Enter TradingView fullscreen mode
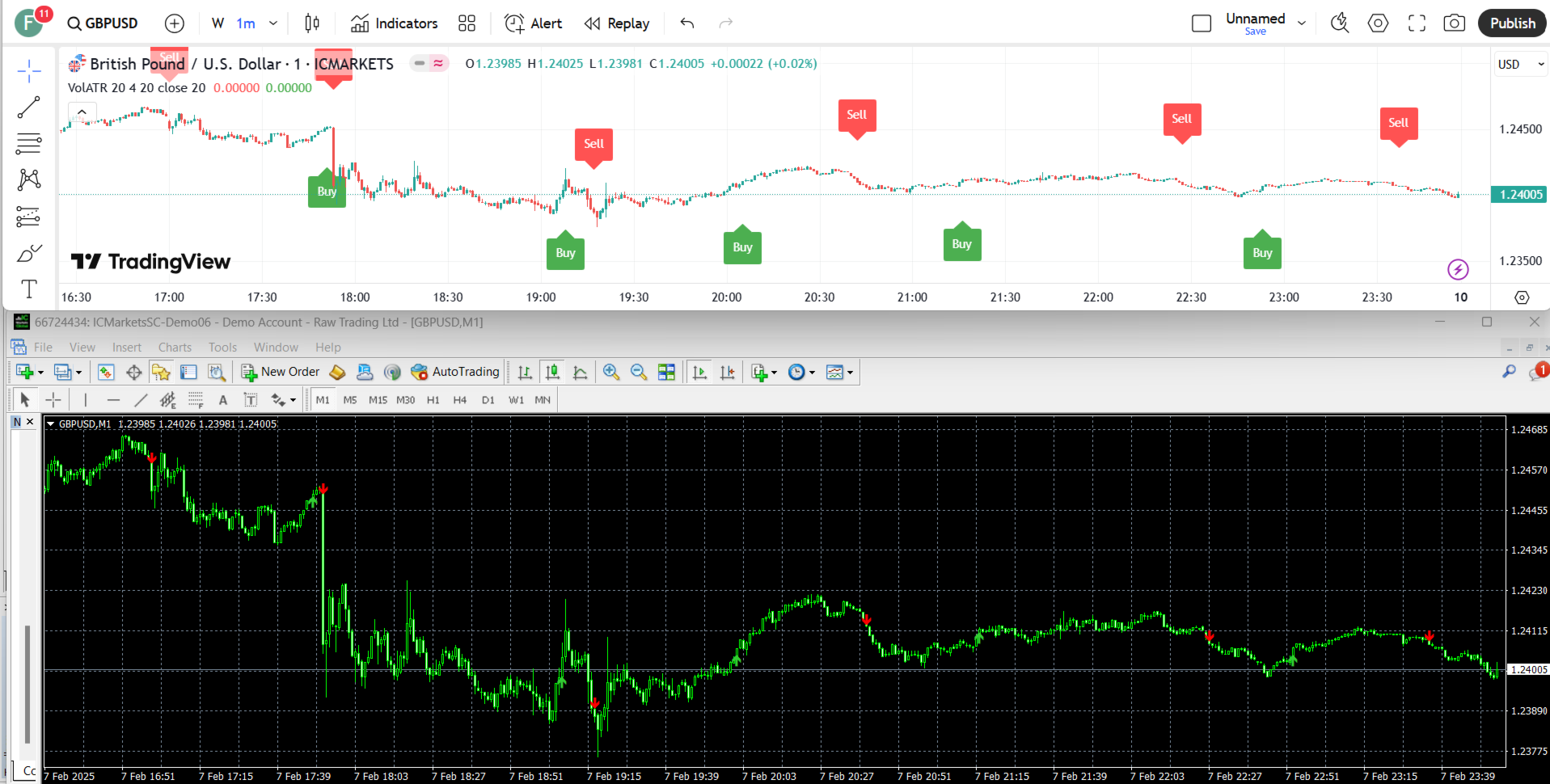 pos(1417,23)
